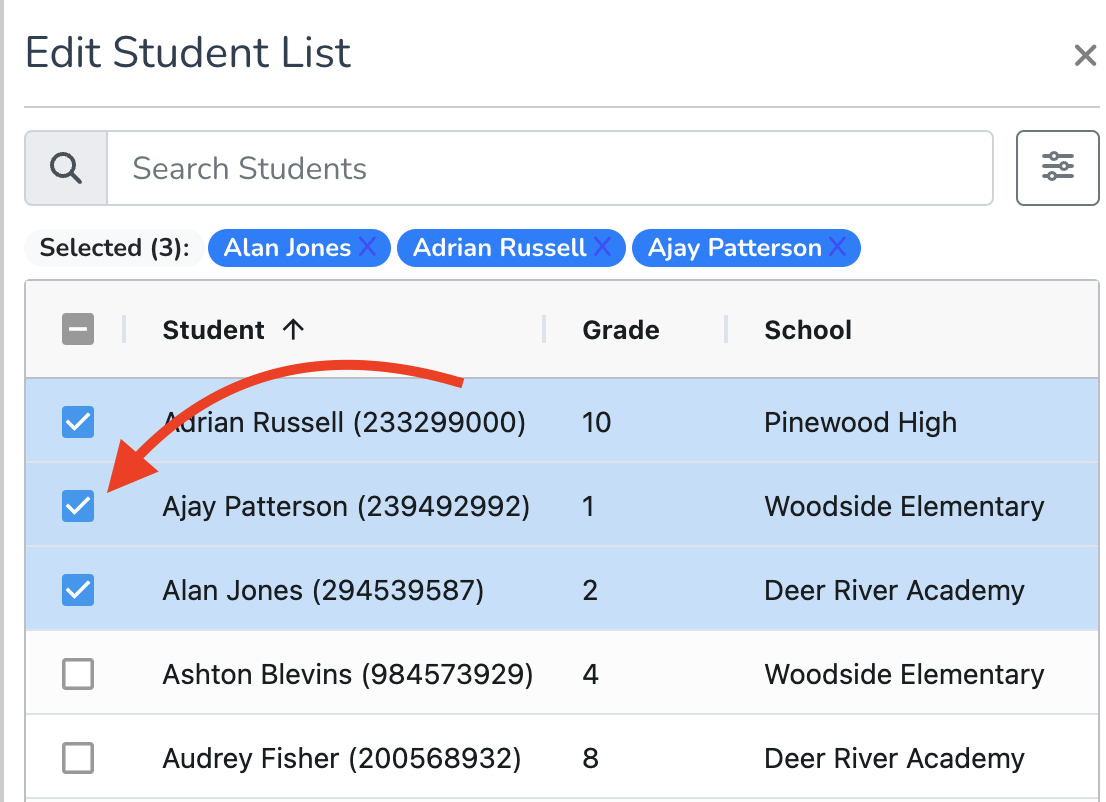Click the magnifying glass search icon

pos(66,169)
